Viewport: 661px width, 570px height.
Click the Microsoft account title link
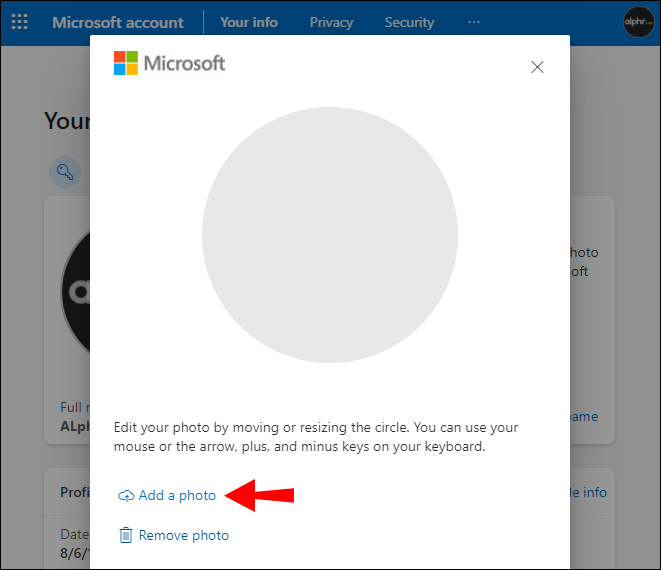118,22
